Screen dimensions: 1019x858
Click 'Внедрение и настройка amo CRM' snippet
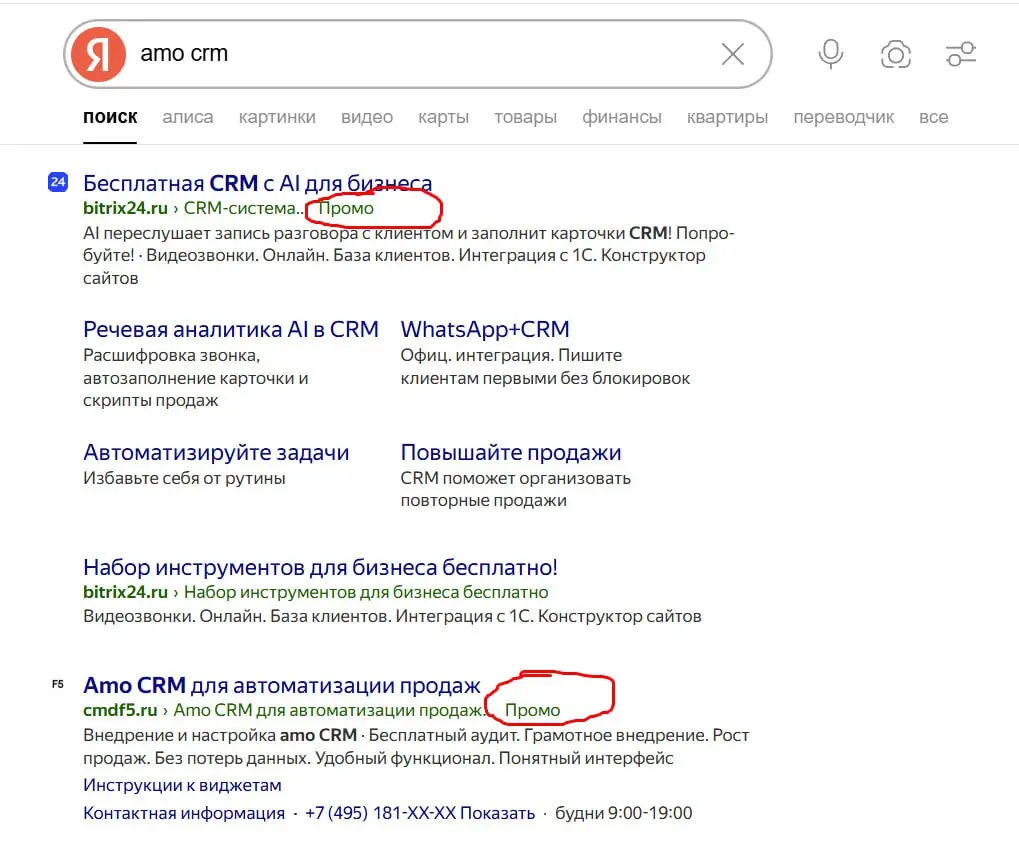pyautogui.click(x=220, y=735)
